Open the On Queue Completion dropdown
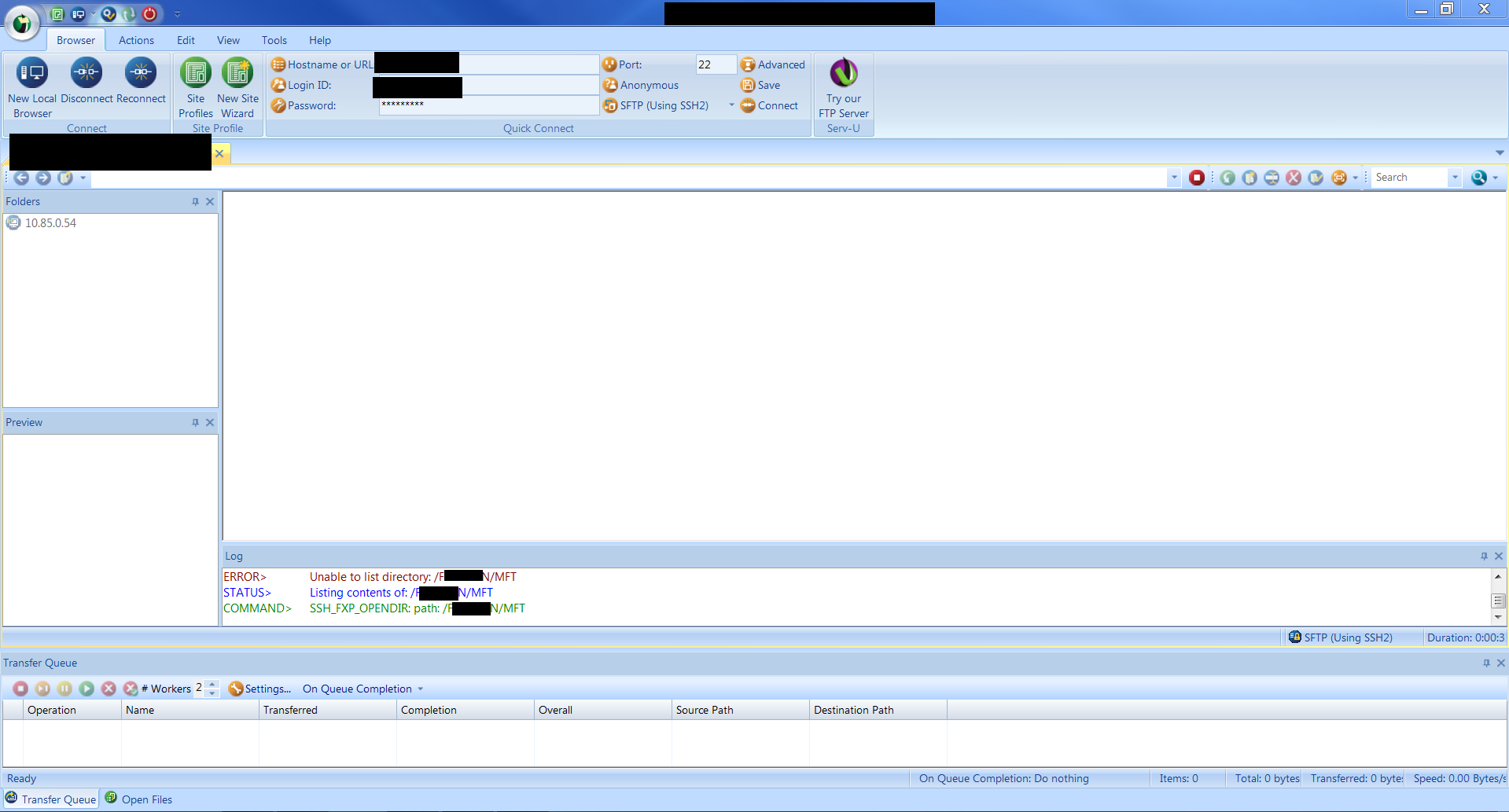 [x=362, y=689]
